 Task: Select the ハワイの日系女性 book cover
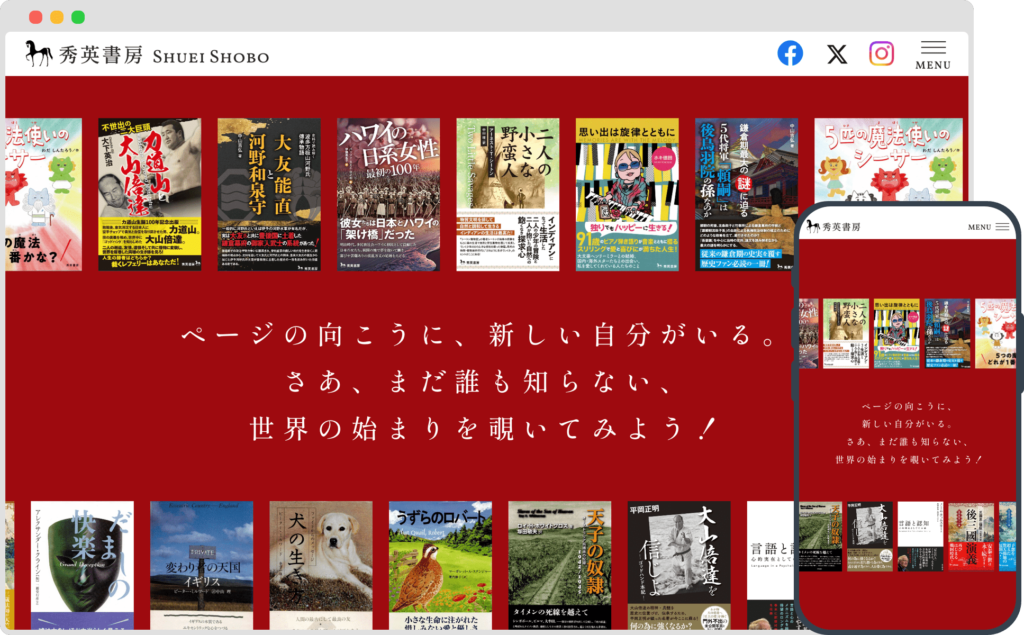[x=388, y=195]
